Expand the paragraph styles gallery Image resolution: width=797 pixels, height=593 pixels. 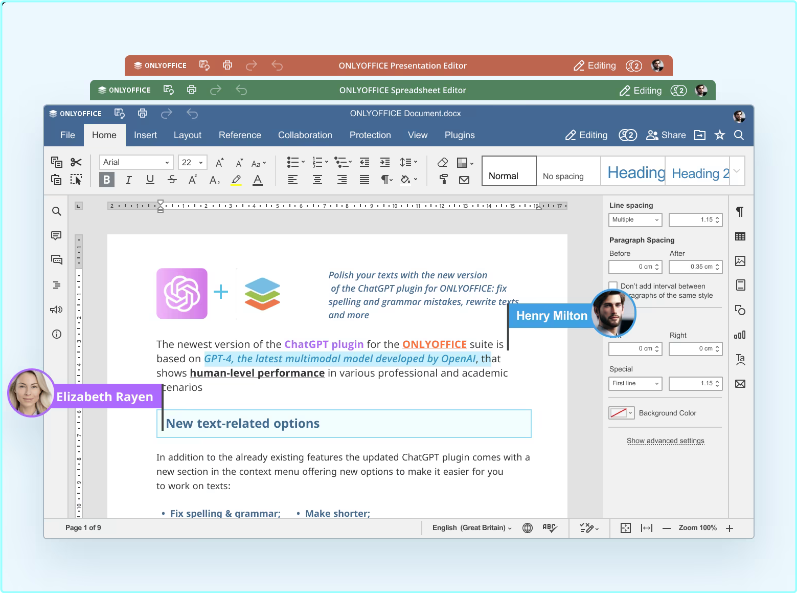(738, 172)
